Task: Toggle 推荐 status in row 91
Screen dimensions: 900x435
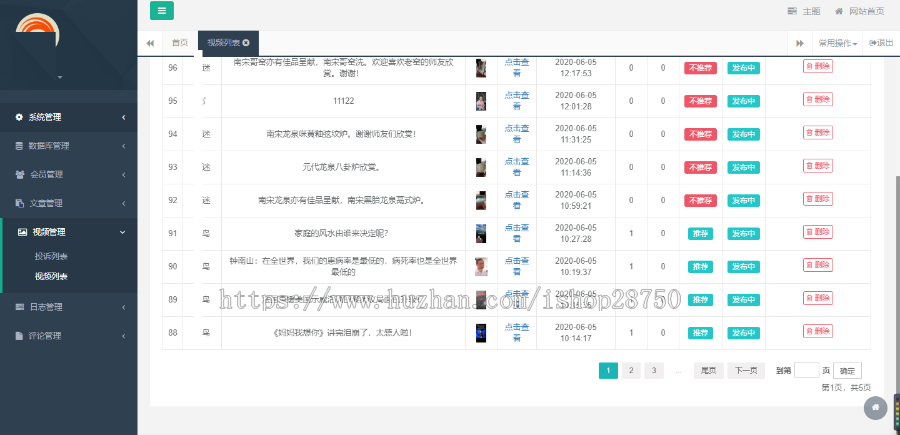Action: tap(700, 234)
